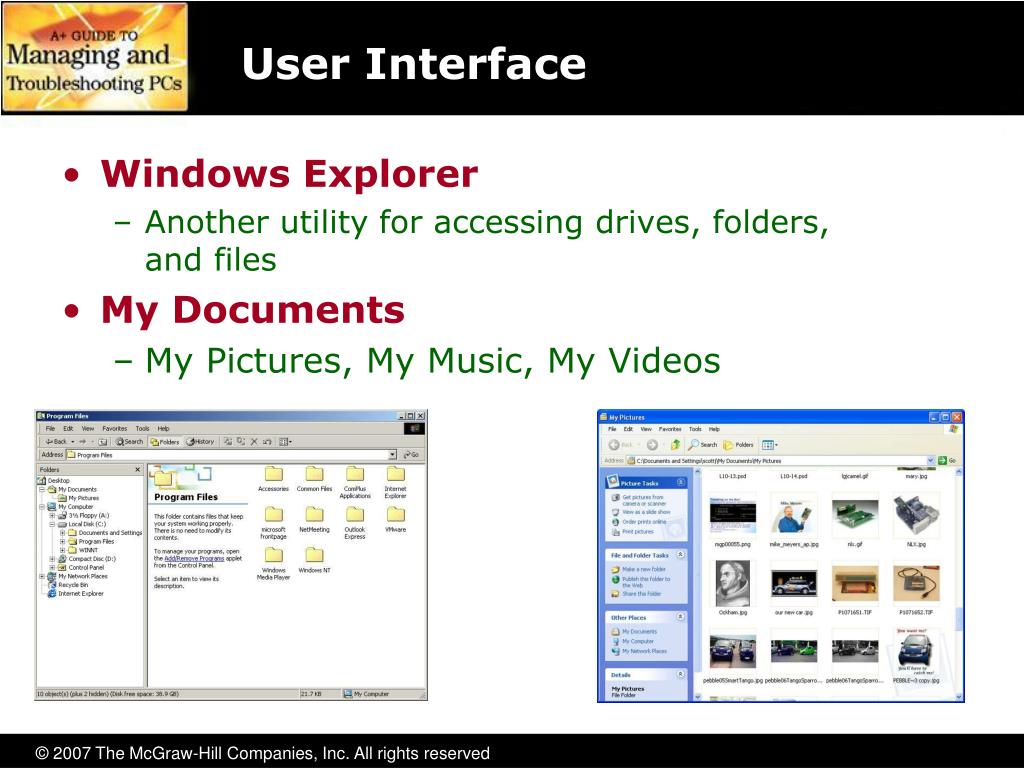Viewport: 1024px width, 768px height.
Task: Expand Documents and Settings tree node
Action: (63, 533)
